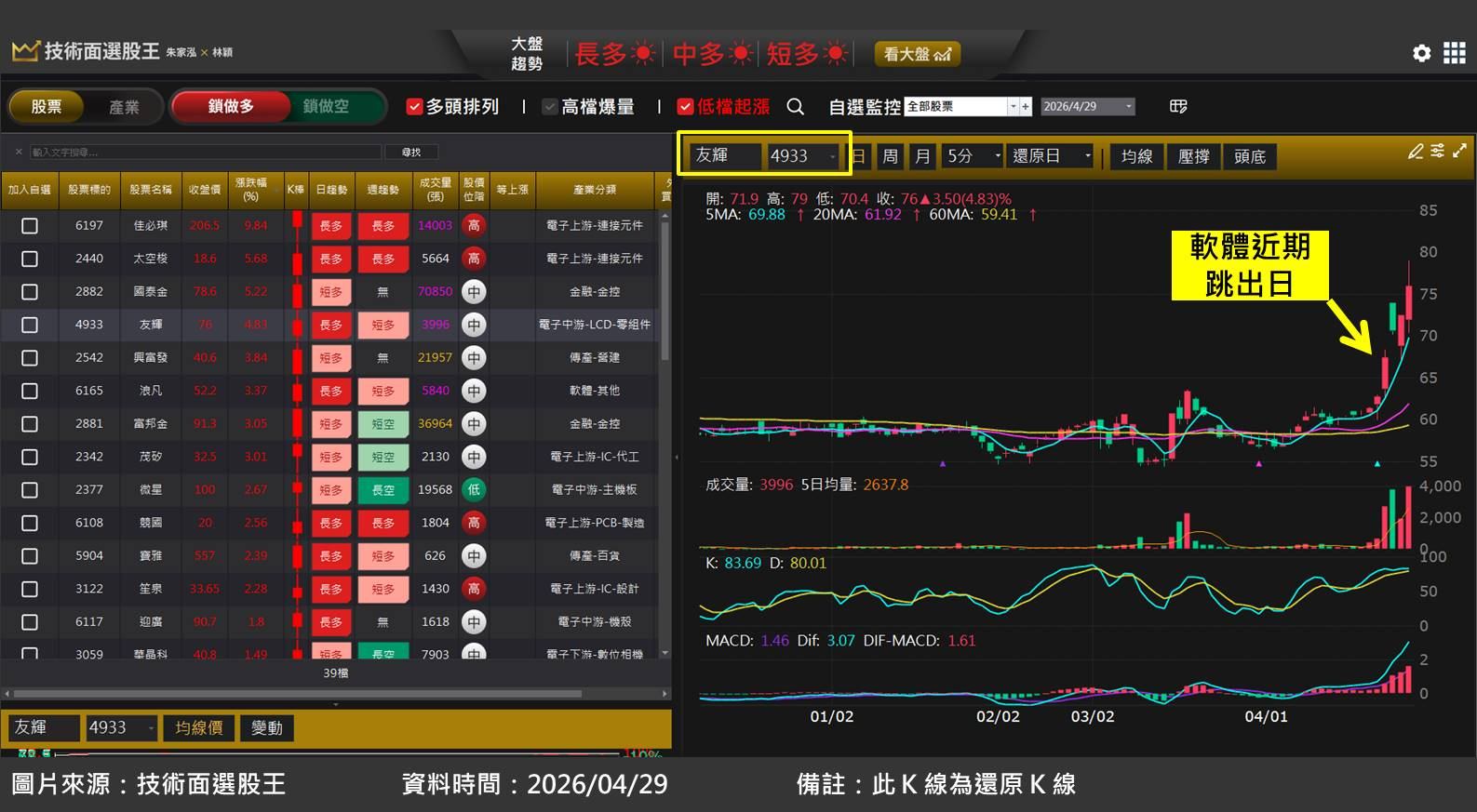Click 中 price-level badge for 4933 友輝
This screenshot has height=812, width=1477.
[474, 325]
